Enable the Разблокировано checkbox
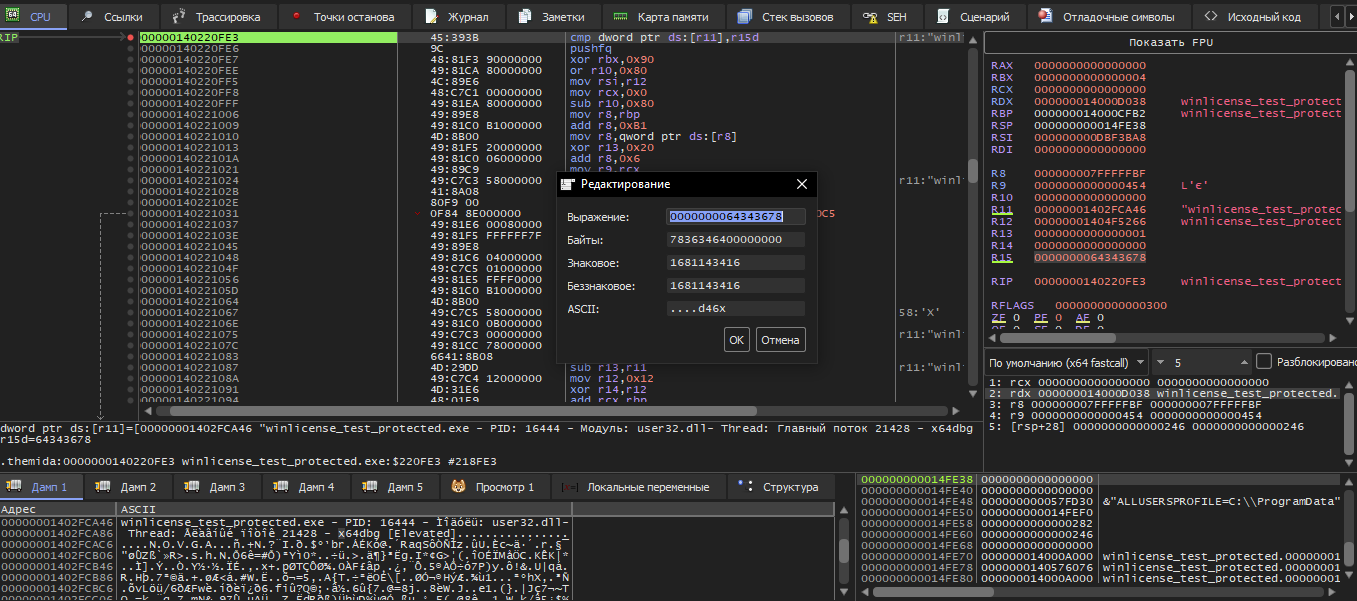The height and width of the screenshot is (601, 1357). (1264, 361)
